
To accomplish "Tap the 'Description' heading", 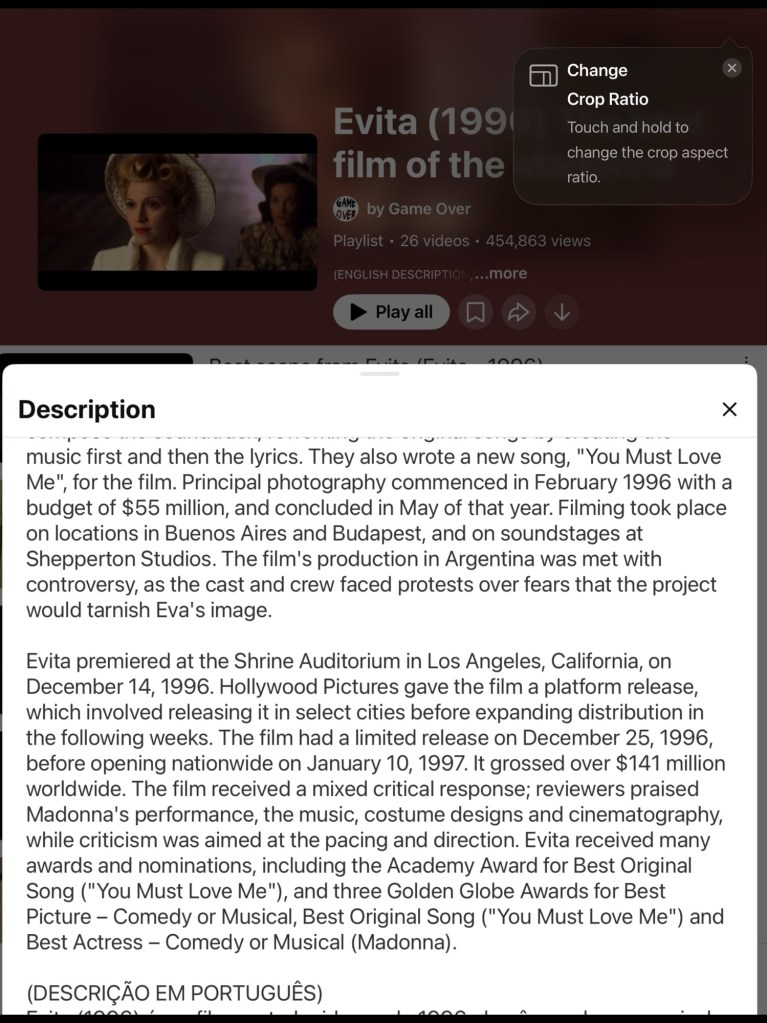I will (87, 409).
